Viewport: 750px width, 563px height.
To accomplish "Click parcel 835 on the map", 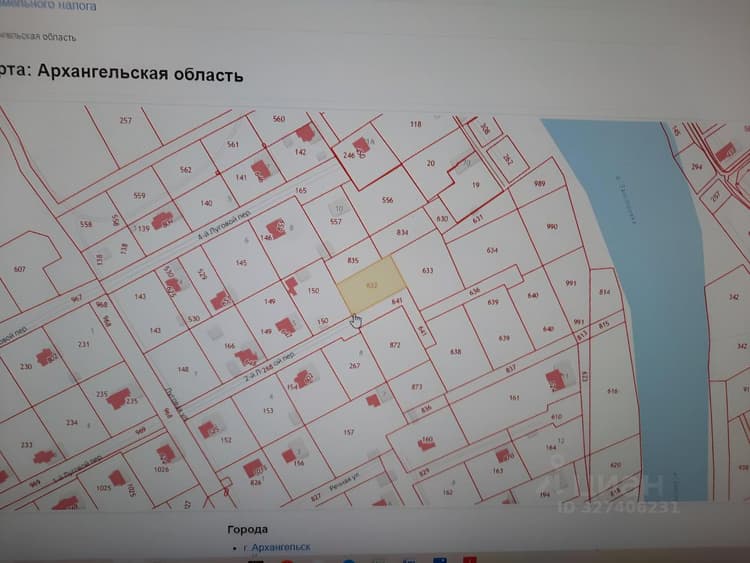I will 353,261.
